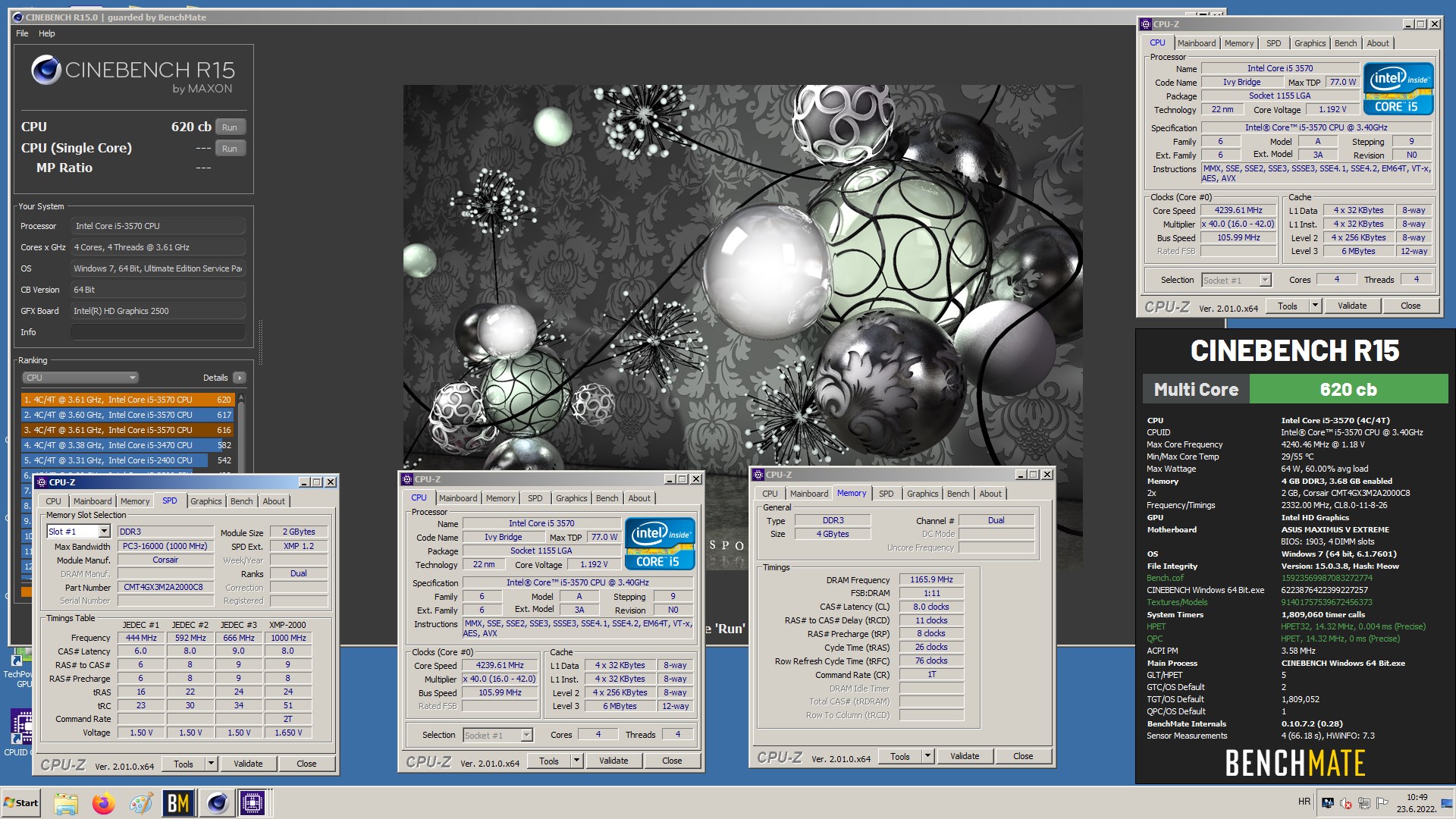Click the muted speaker volume tray icon
Image resolution: width=1456 pixels, height=819 pixels.
1346,803
